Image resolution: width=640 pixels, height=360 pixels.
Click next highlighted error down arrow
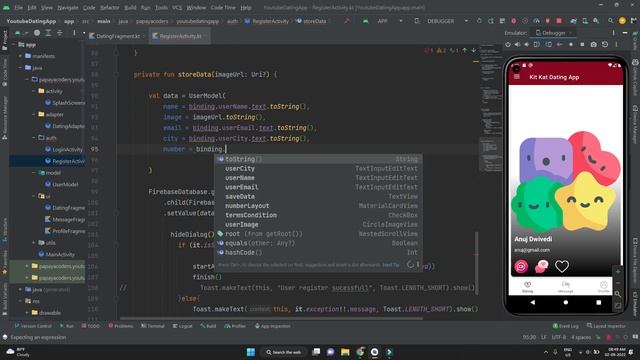click(473, 50)
